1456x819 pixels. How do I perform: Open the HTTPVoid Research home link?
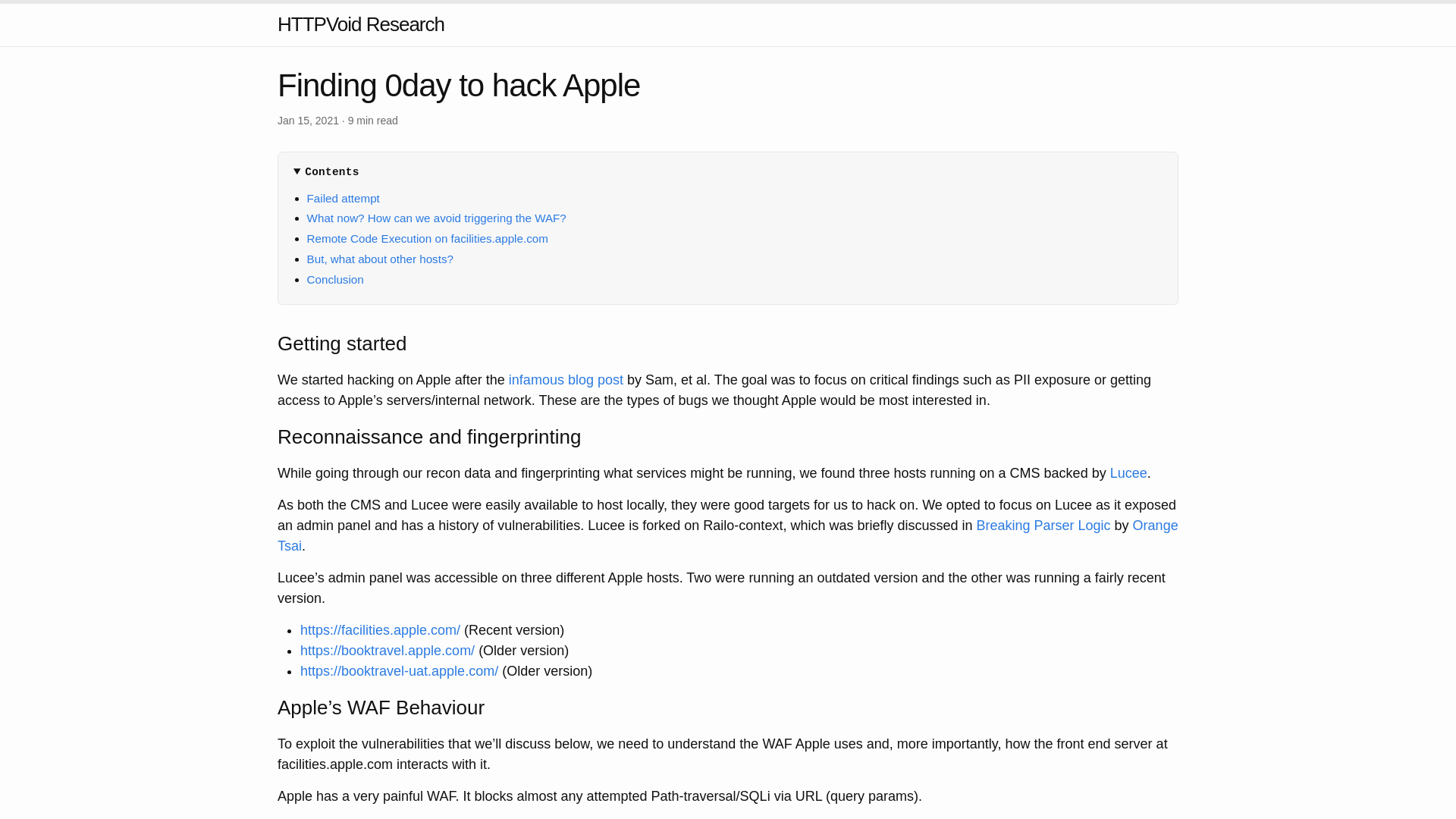[x=361, y=24]
